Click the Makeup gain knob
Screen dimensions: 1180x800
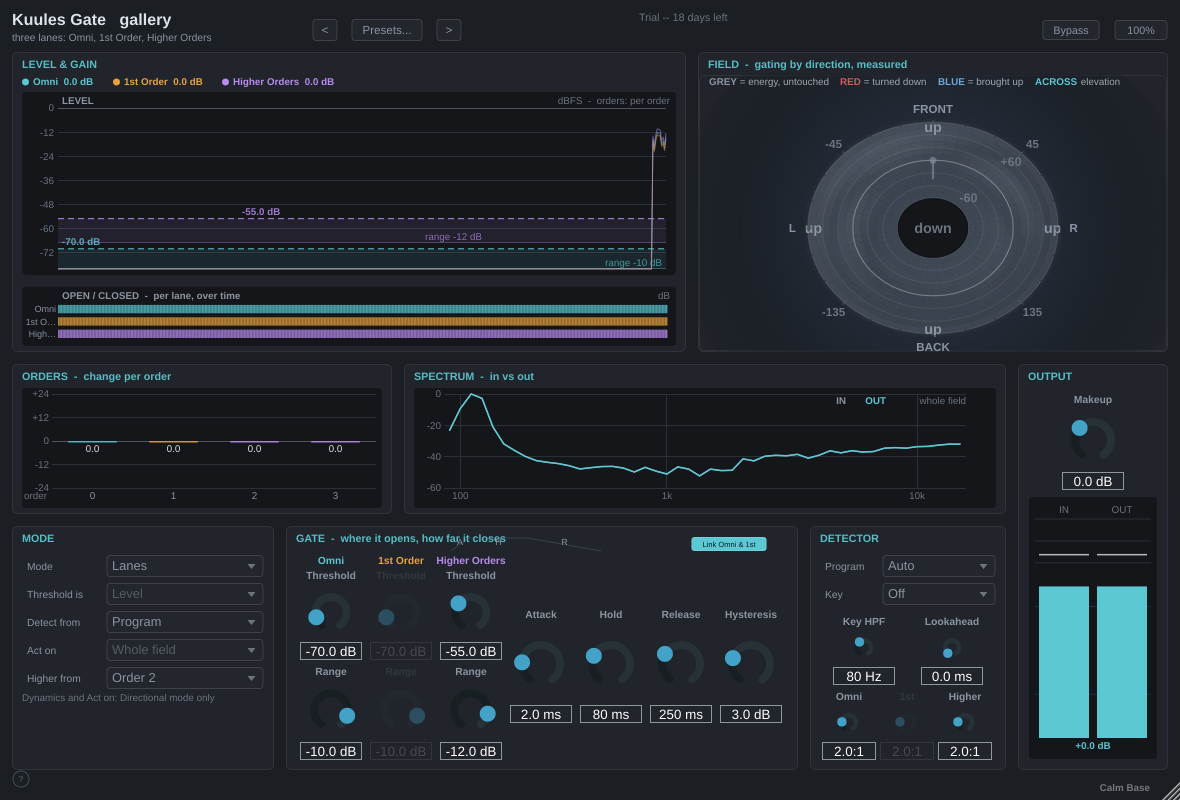1092,439
